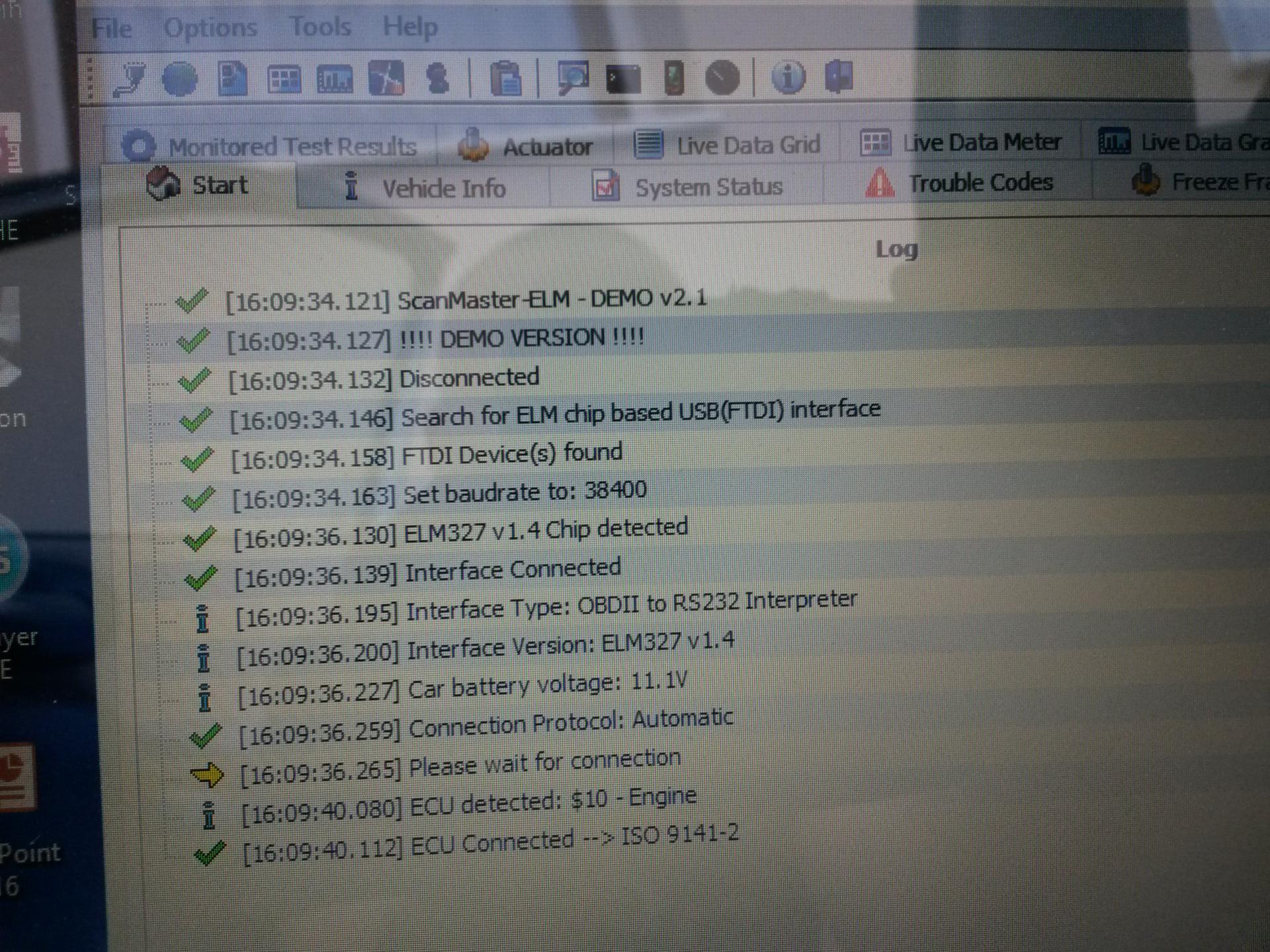Switch to the Vehicle Info tab

[423, 188]
